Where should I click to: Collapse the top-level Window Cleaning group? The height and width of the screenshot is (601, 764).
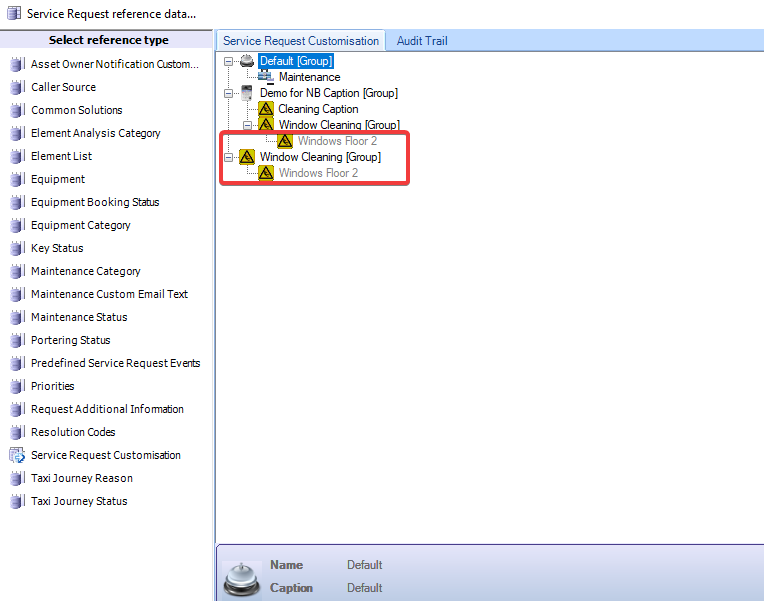(x=229, y=157)
